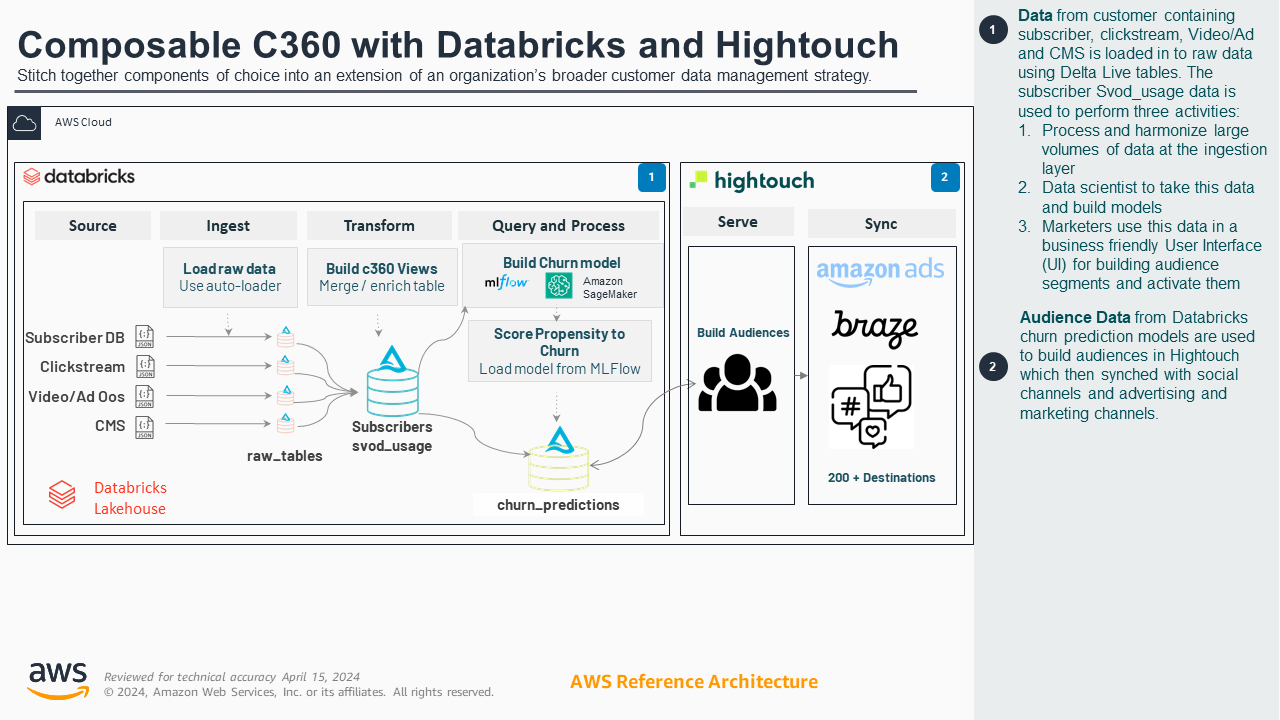
Task: Click the Databricks Lakehouse text
Action: (x=130, y=498)
